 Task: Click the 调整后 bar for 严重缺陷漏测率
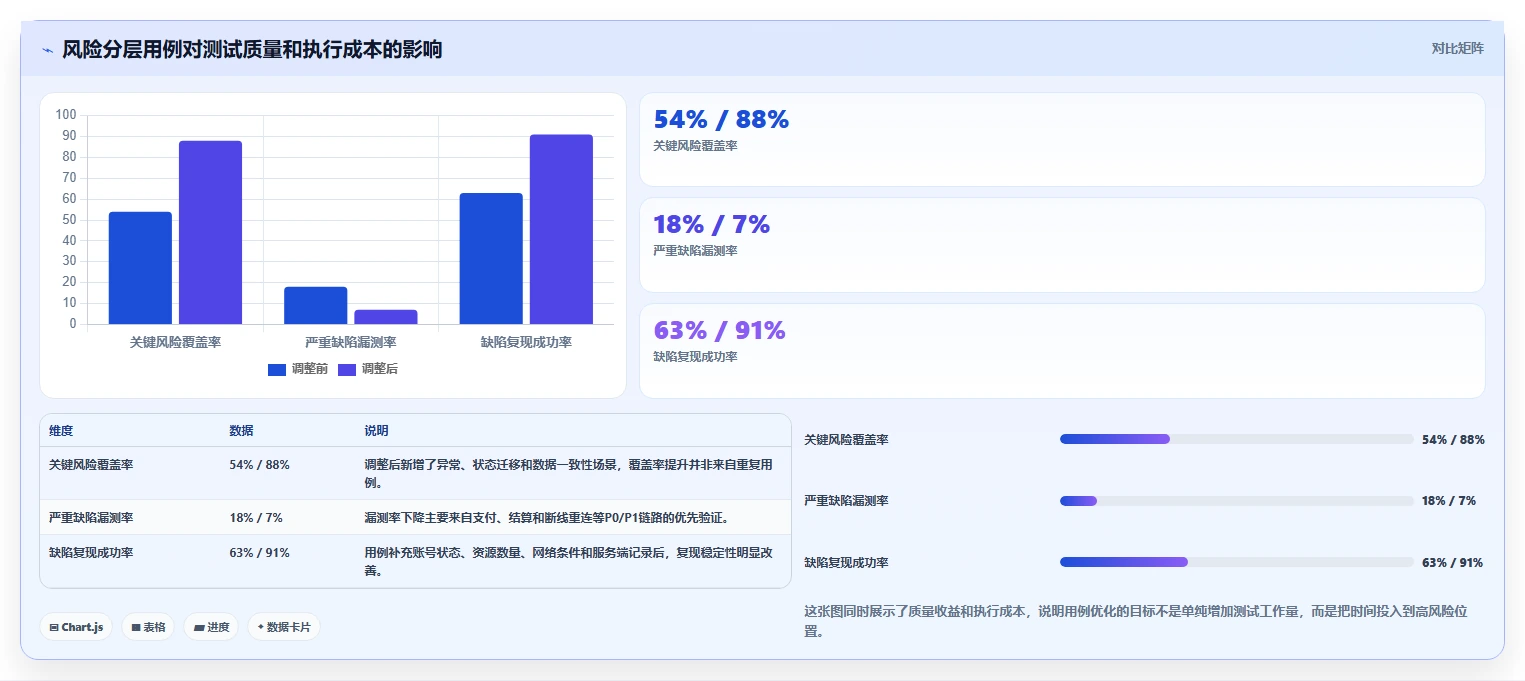[386, 317]
